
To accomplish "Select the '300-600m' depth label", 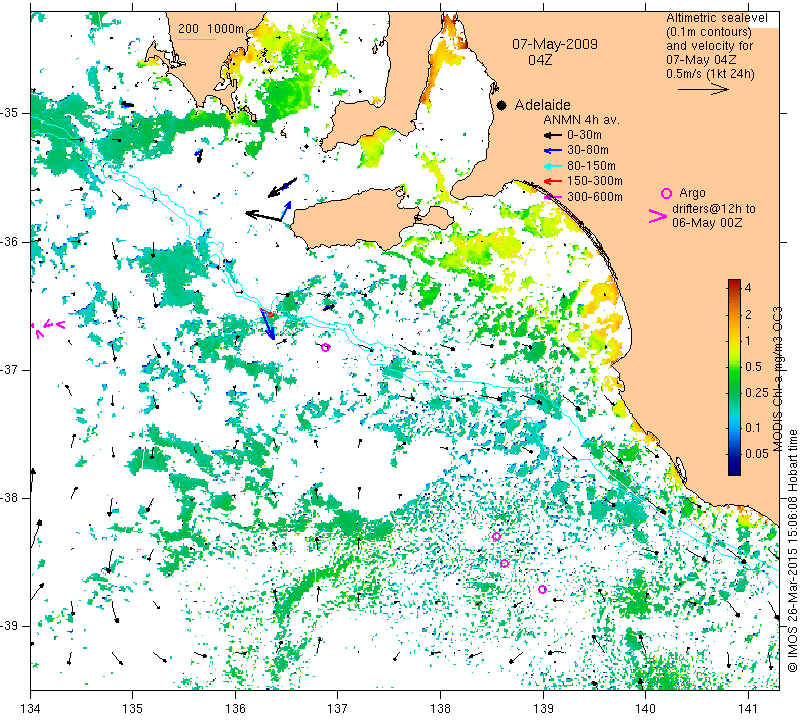I will 594,196.
